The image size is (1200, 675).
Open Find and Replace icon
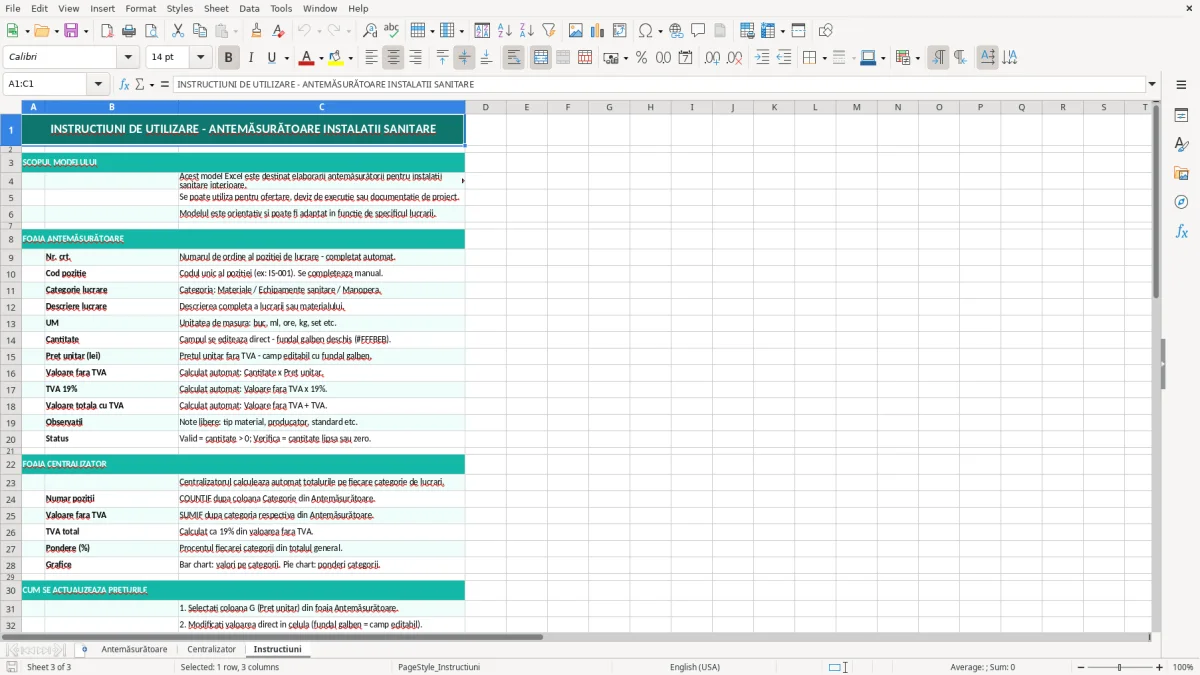point(370,31)
